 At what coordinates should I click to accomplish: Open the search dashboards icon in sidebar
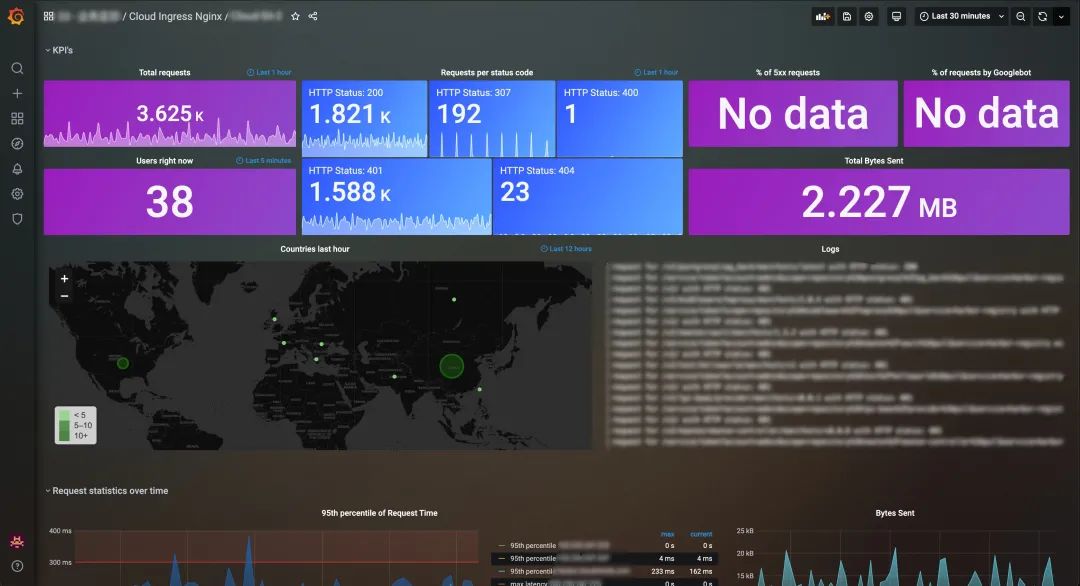(17, 68)
